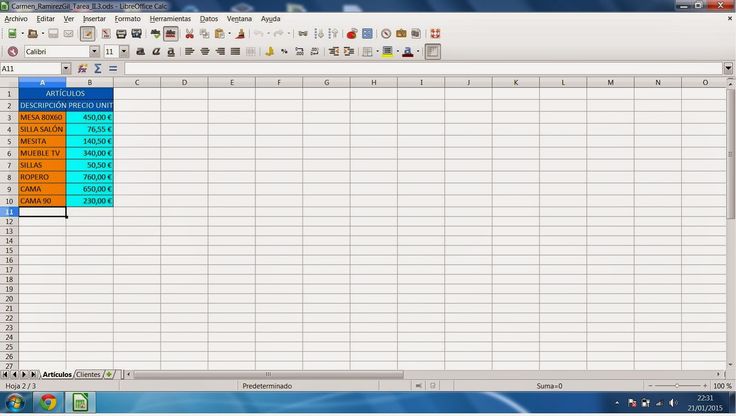Image resolution: width=736 pixels, height=416 pixels.
Task: Toggle grid lines for the sheet
Action: coord(432,52)
